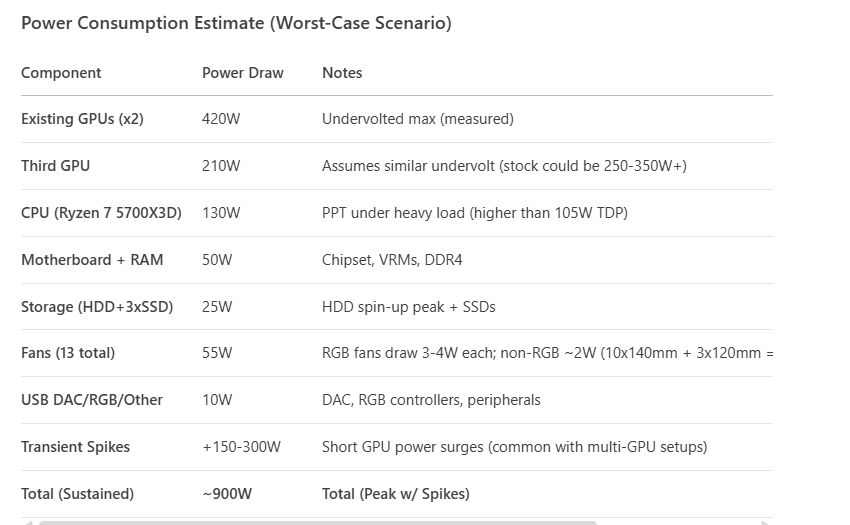Click the Total (Peak w/ Spikes) cell
The width and height of the screenshot is (850, 525).
[x=396, y=494]
